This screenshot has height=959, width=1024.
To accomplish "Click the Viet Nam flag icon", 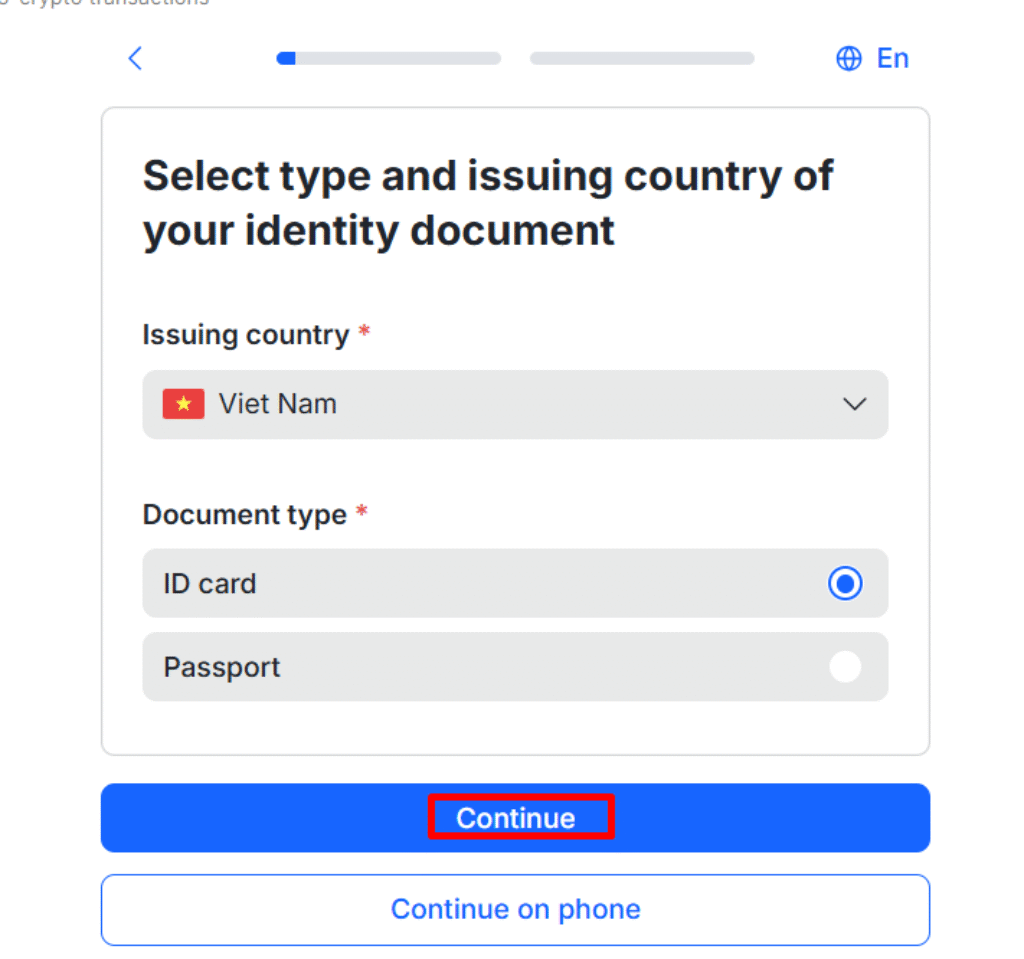I will tap(183, 404).
